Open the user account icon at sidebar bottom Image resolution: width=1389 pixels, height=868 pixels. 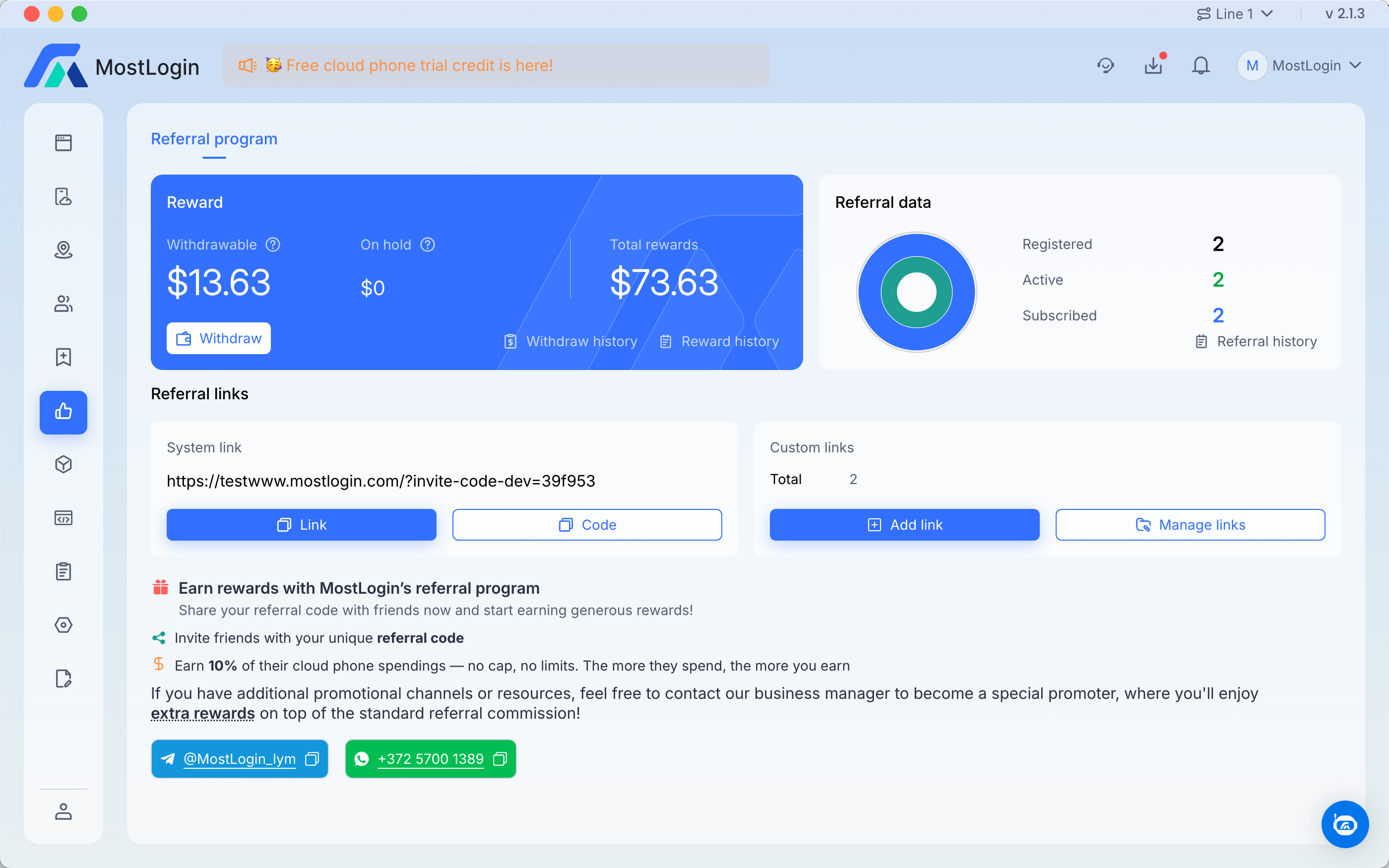[x=63, y=811]
